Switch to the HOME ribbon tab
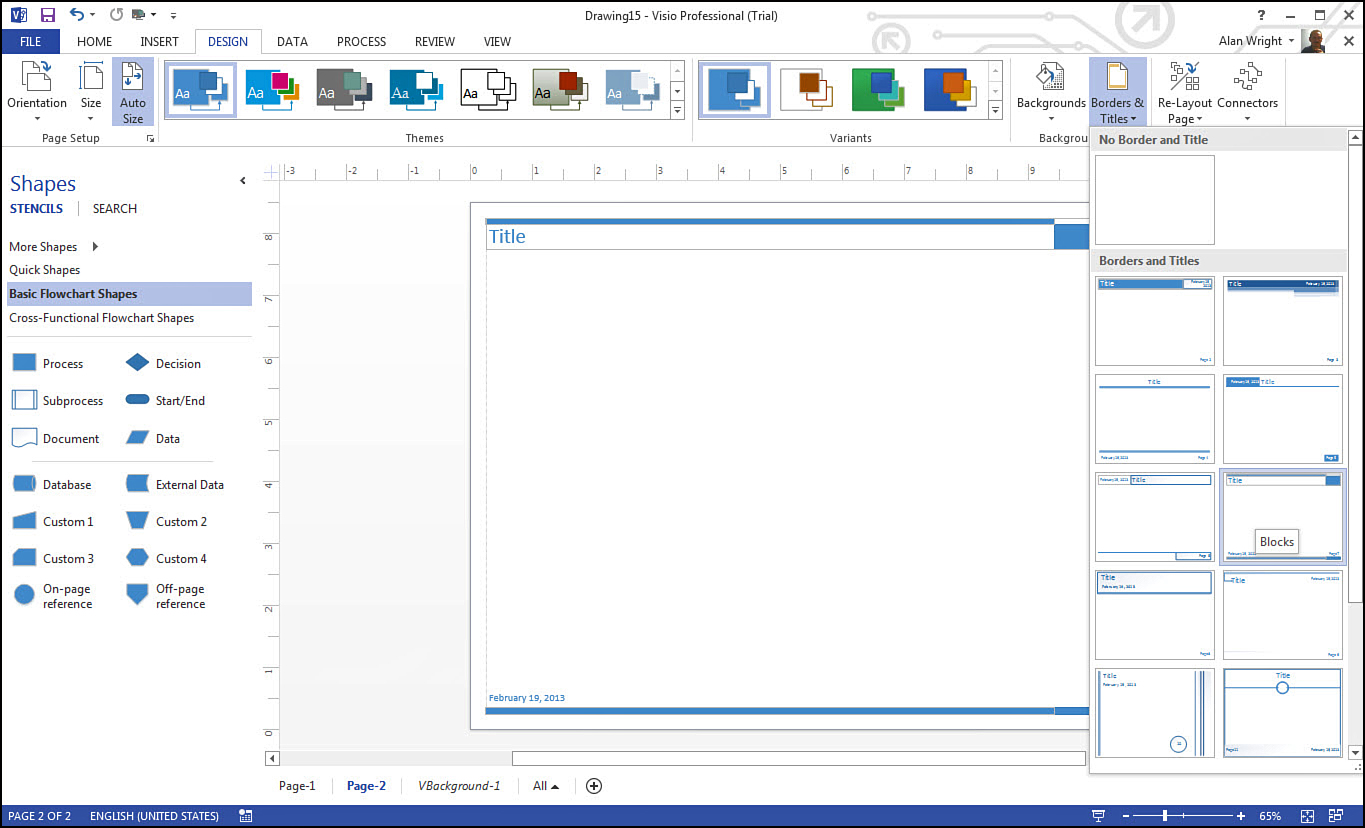This screenshot has height=828, width=1365. click(95, 41)
